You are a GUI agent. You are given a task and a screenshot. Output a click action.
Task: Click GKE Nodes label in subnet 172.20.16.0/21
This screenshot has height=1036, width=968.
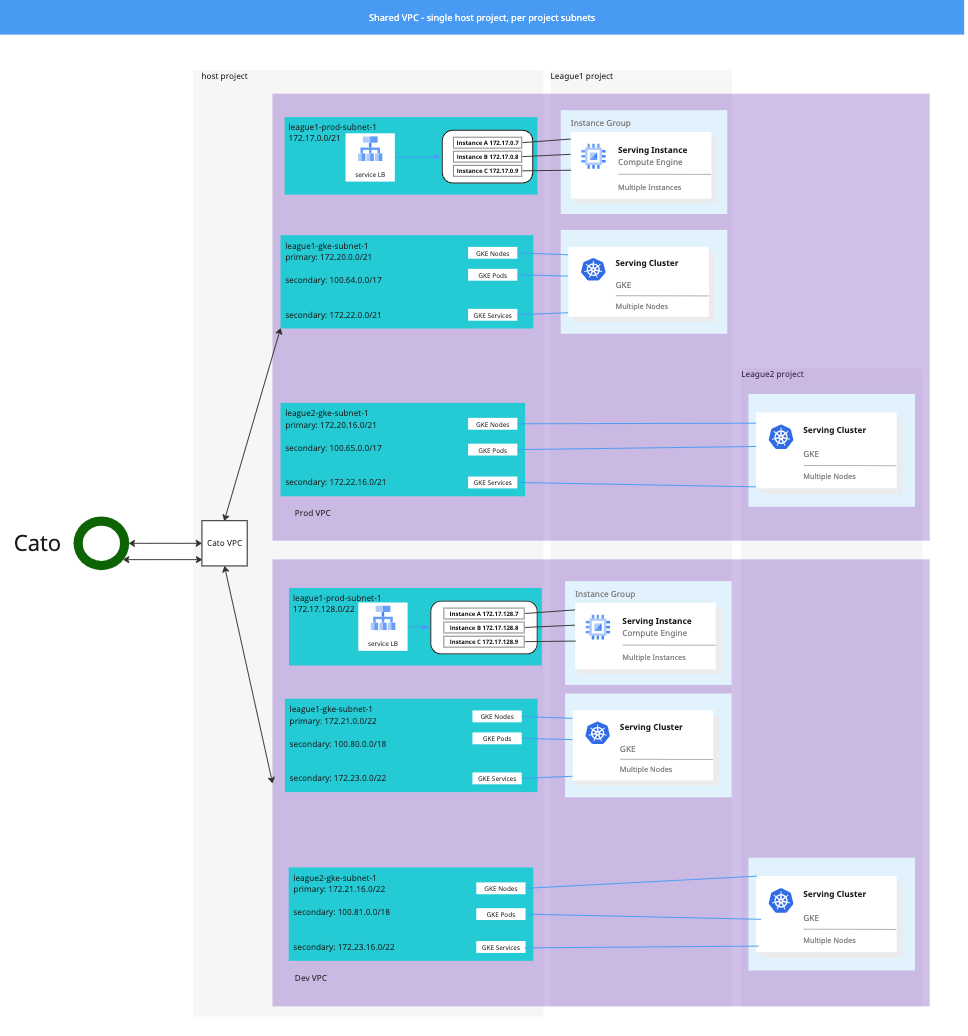pos(494,426)
